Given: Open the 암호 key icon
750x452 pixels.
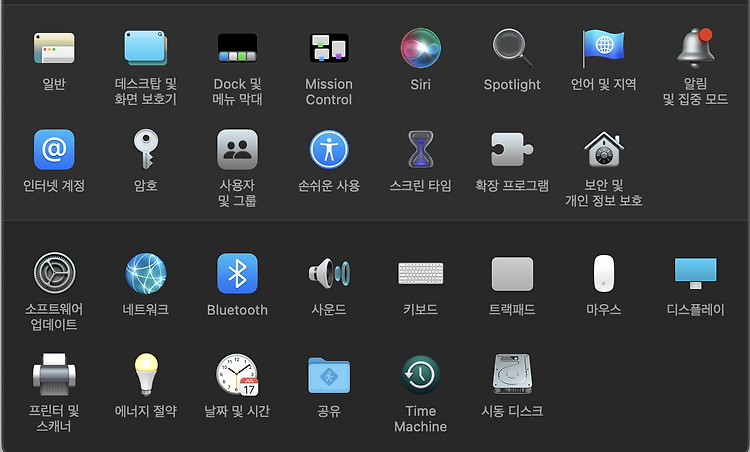Looking at the screenshot, I should (146, 149).
